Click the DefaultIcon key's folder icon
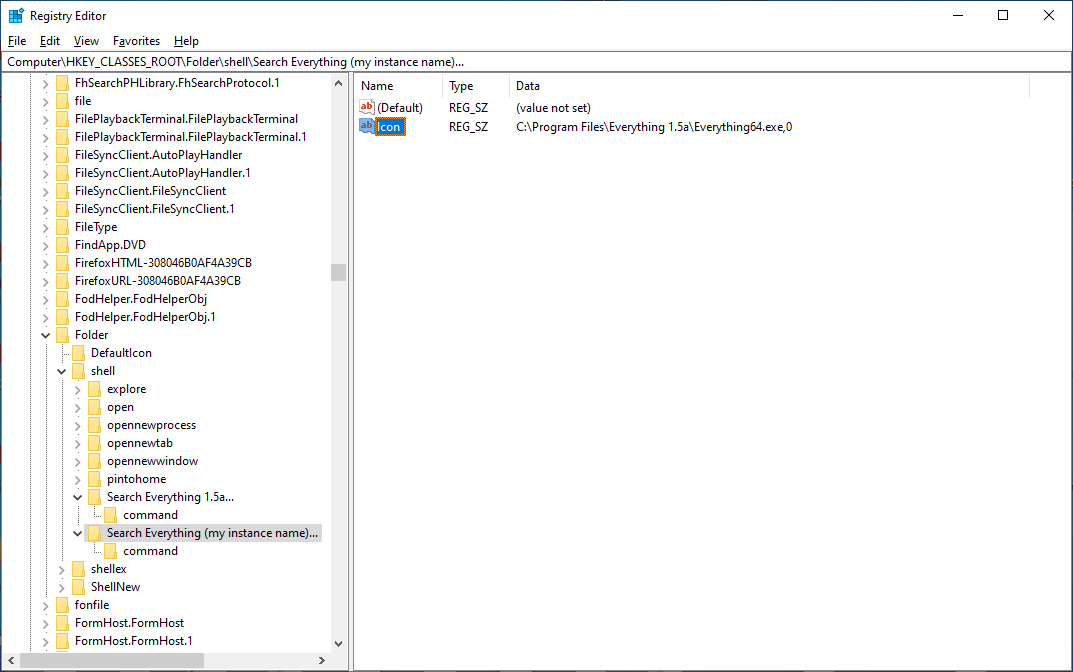This screenshot has height=672, width=1073. coord(79,352)
